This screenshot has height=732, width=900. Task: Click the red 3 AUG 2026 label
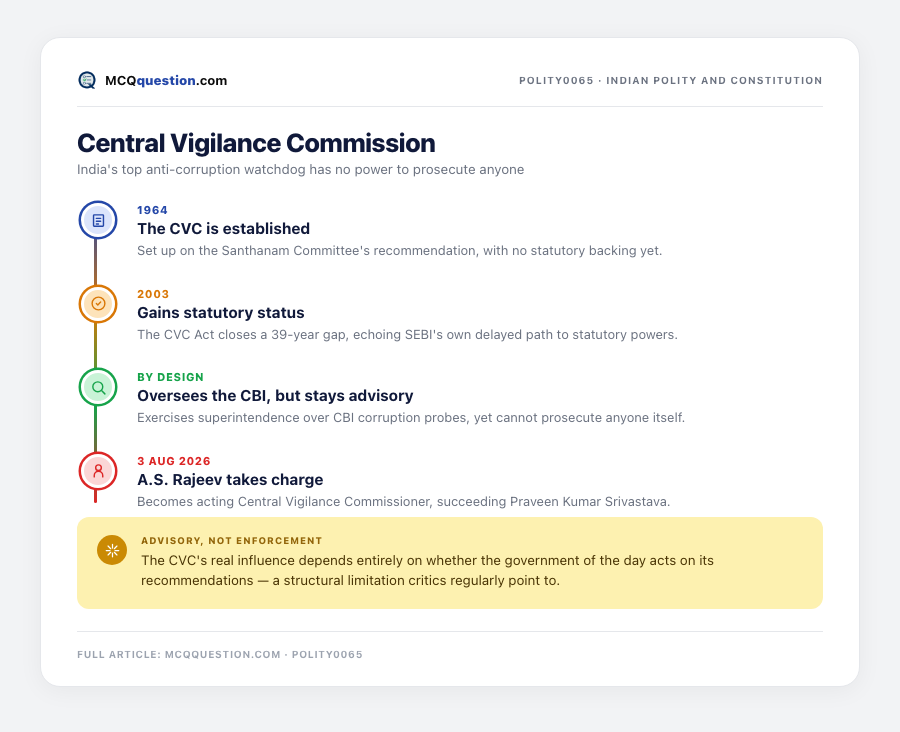click(x=174, y=461)
